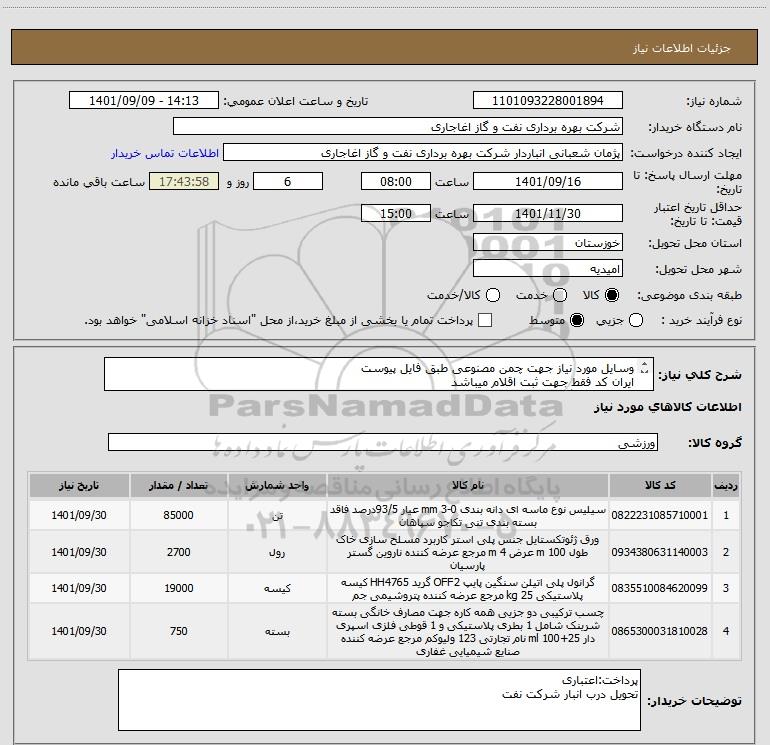Click the تاریخ نیاز column header
This screenshot has width=770, height=745.
[x=79, y=485]
